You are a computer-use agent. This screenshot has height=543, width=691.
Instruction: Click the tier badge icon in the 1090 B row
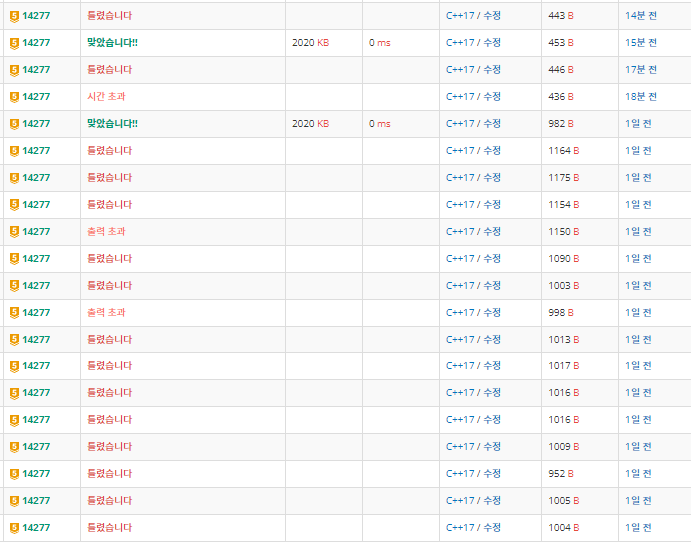coord(14,259)
